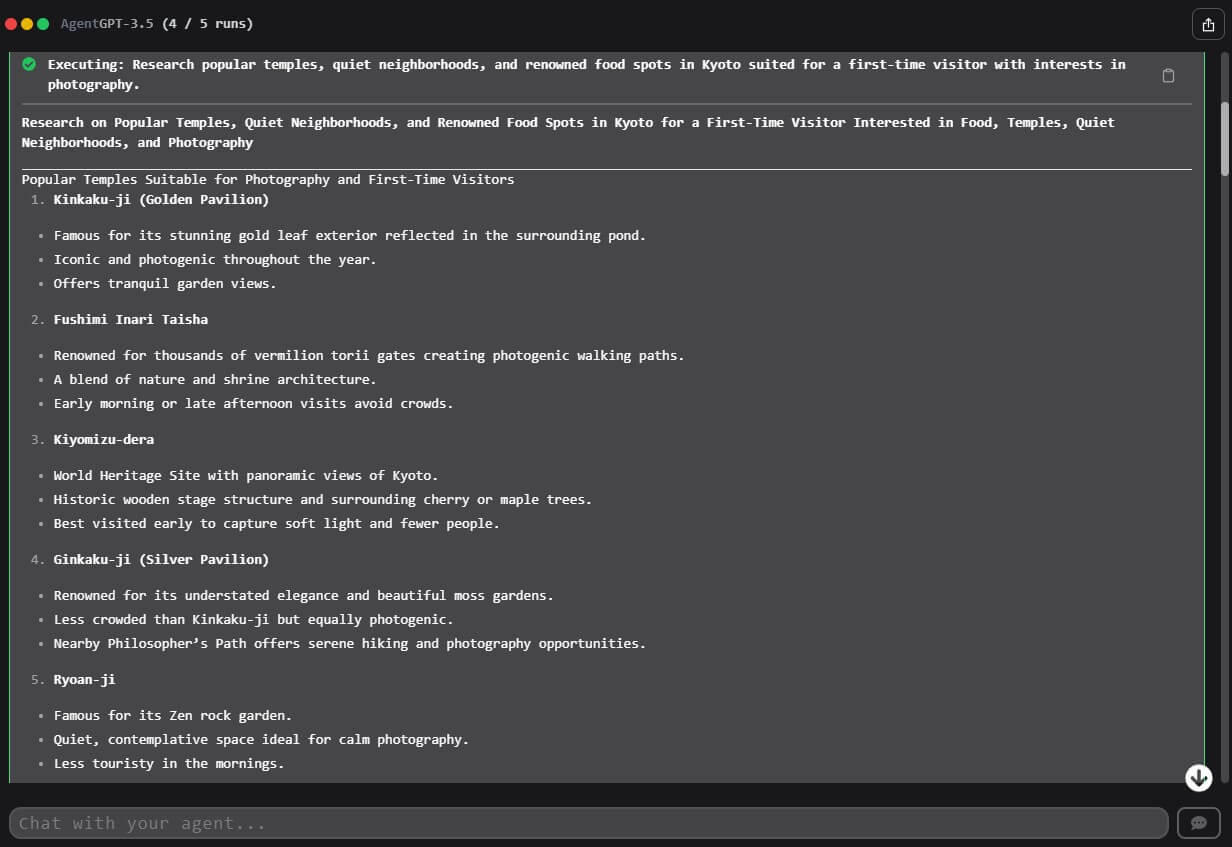The height and width of the screenshot is (847, 1232).
Task: Click the 'Famous for its Zen rock garden' bullet
Action: [173, 716]
